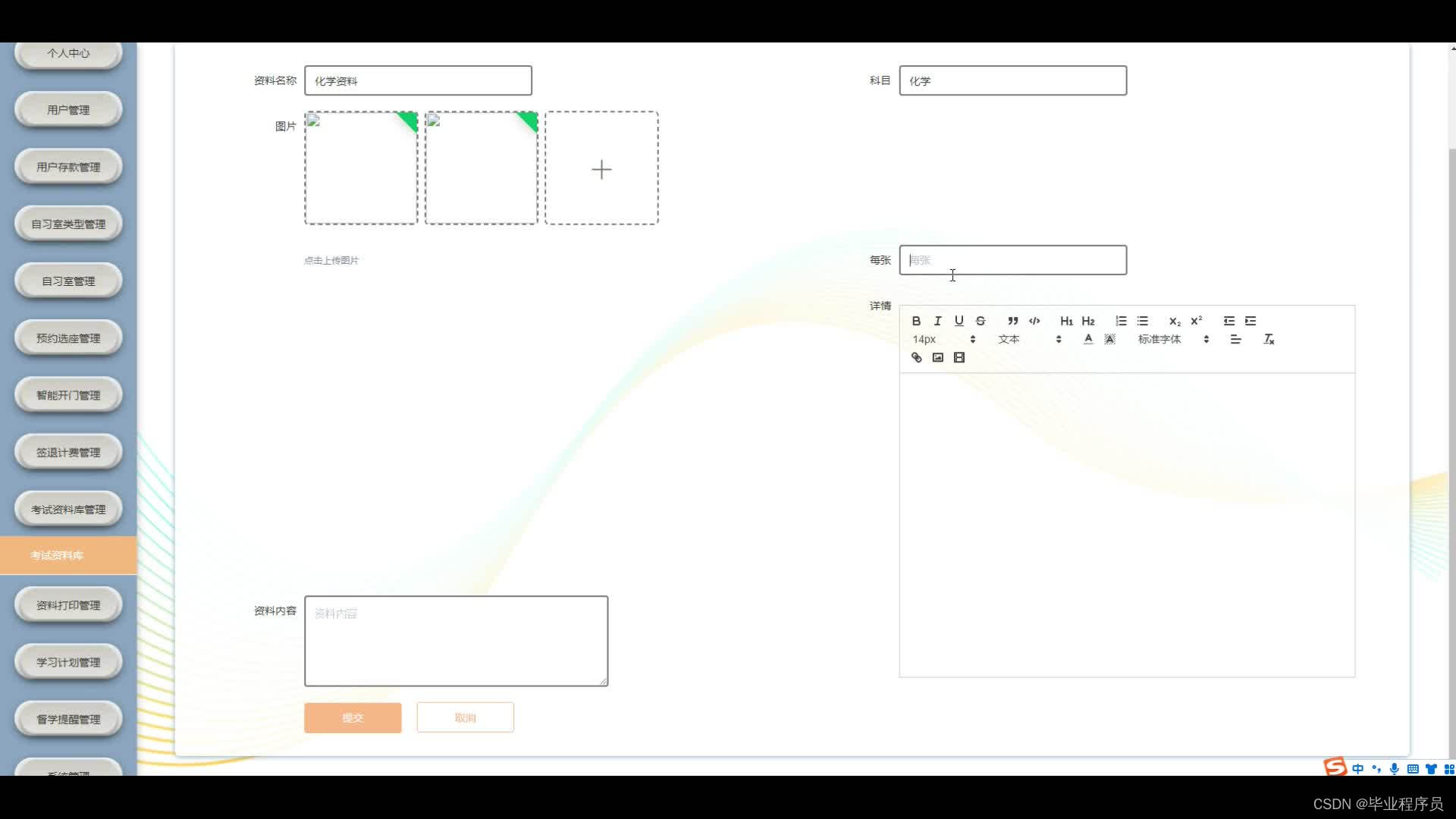Image resolution: width=1456 pixels, height=819 pixels.
Task: Click the 资料名称 input field
Action: pos(418,80)
